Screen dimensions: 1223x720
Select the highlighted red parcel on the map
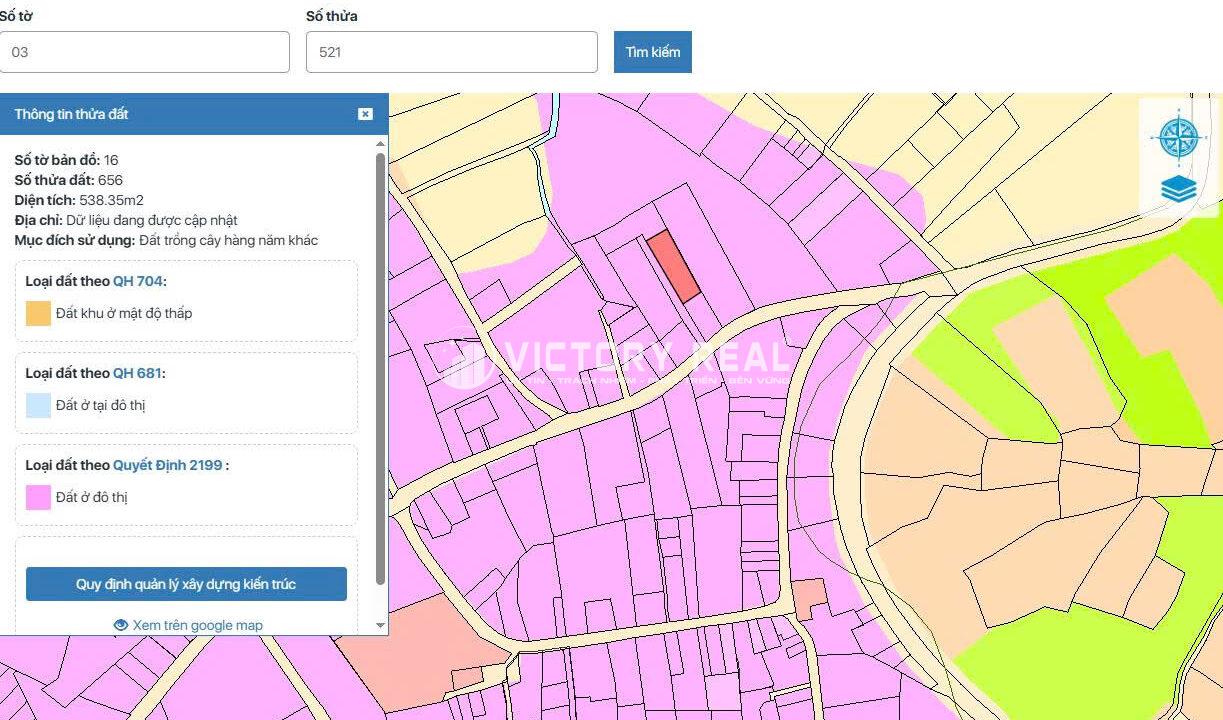[x=672, y=266]
